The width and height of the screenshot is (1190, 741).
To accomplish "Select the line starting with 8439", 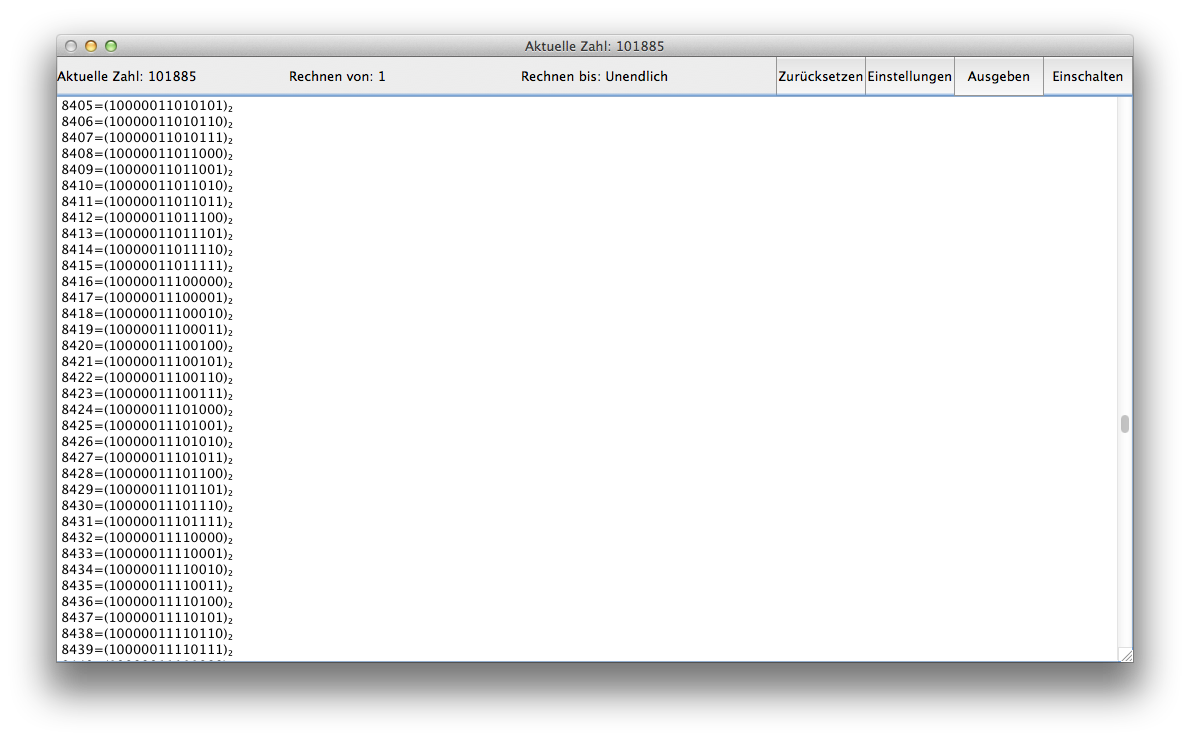I will click(x=147, y=649).
